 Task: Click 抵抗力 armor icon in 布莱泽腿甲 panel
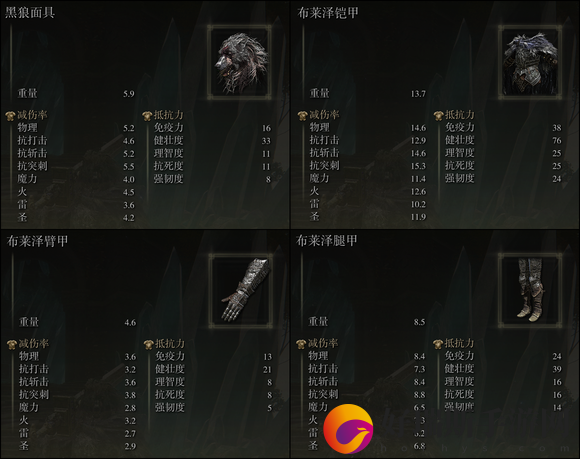438,344
